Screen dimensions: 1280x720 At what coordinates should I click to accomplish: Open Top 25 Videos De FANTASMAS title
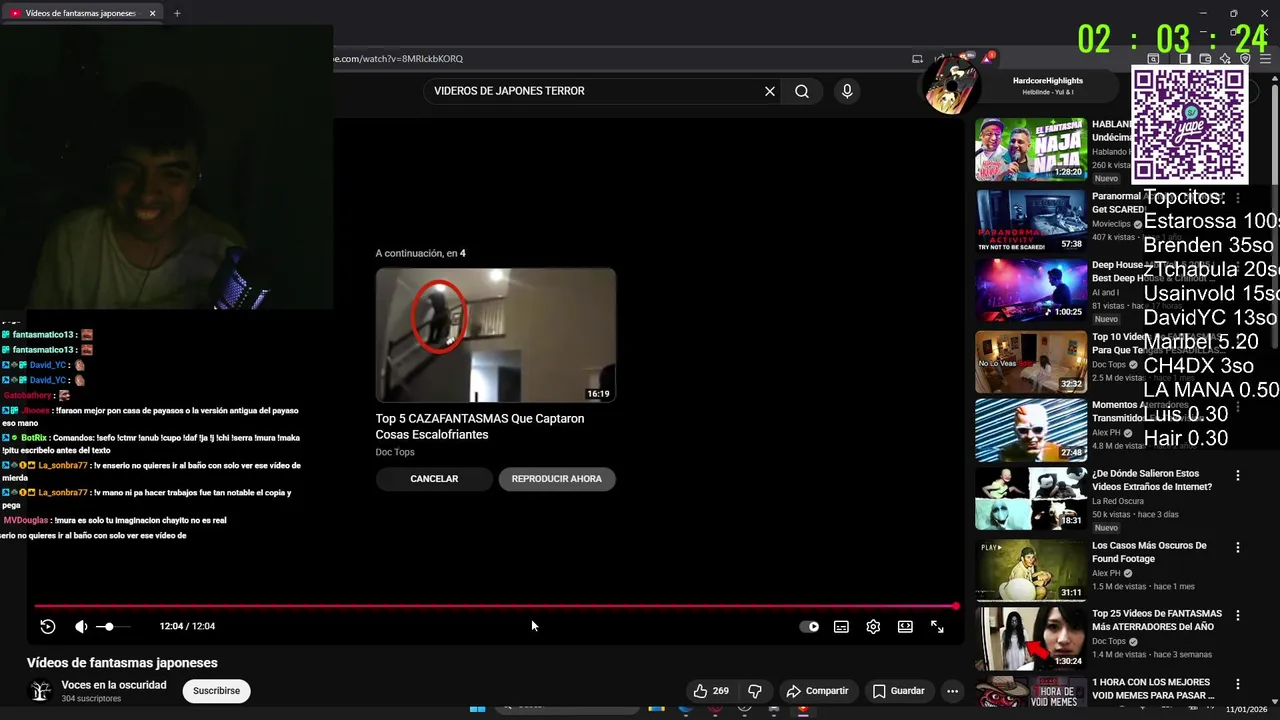1157,620
